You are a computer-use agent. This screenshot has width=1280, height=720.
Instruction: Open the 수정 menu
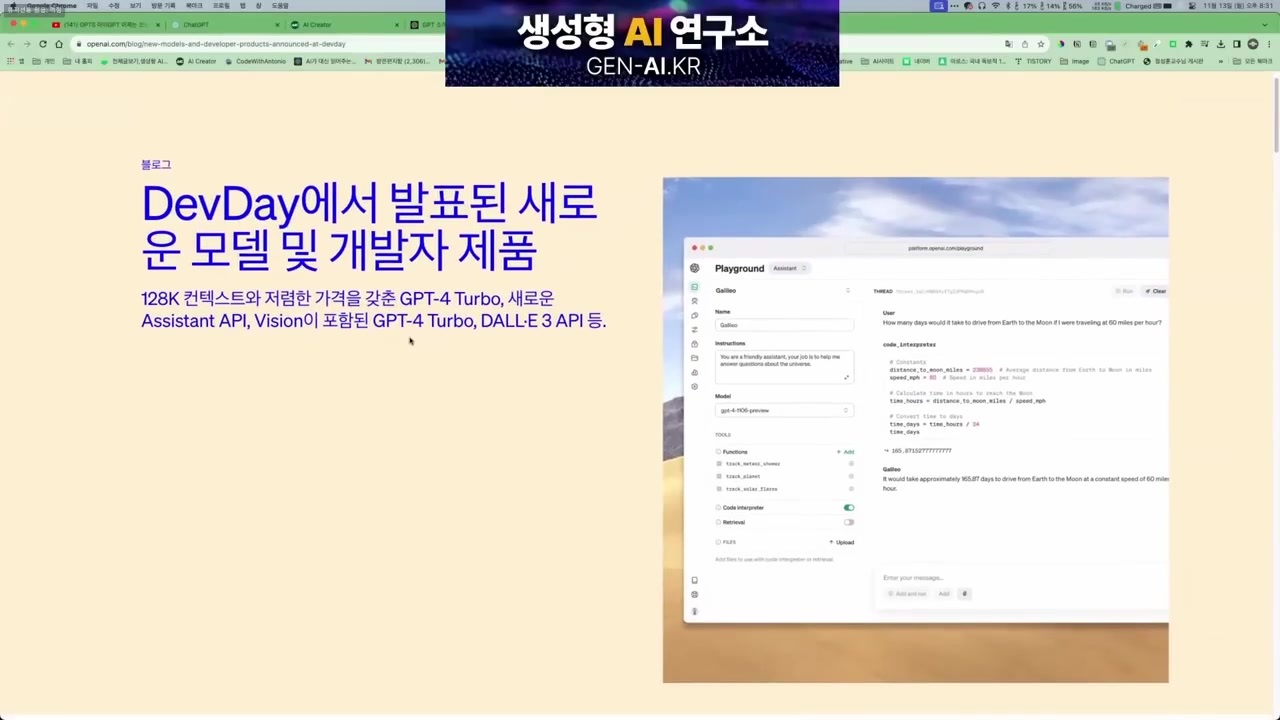pos(114,6)
